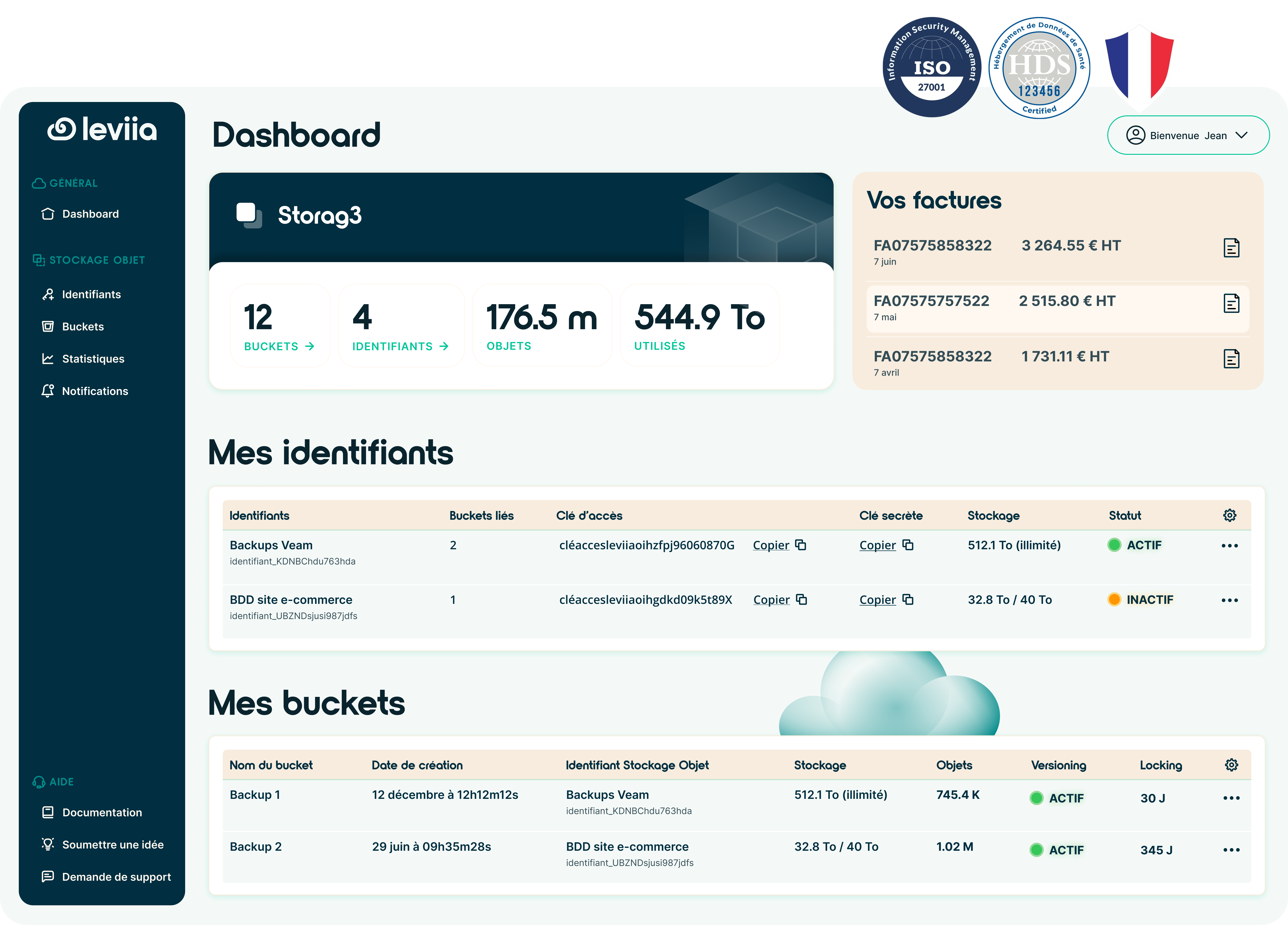Open Documentation from the Aide section
The width and height of the screenshot is (1288, 925).
102,812
